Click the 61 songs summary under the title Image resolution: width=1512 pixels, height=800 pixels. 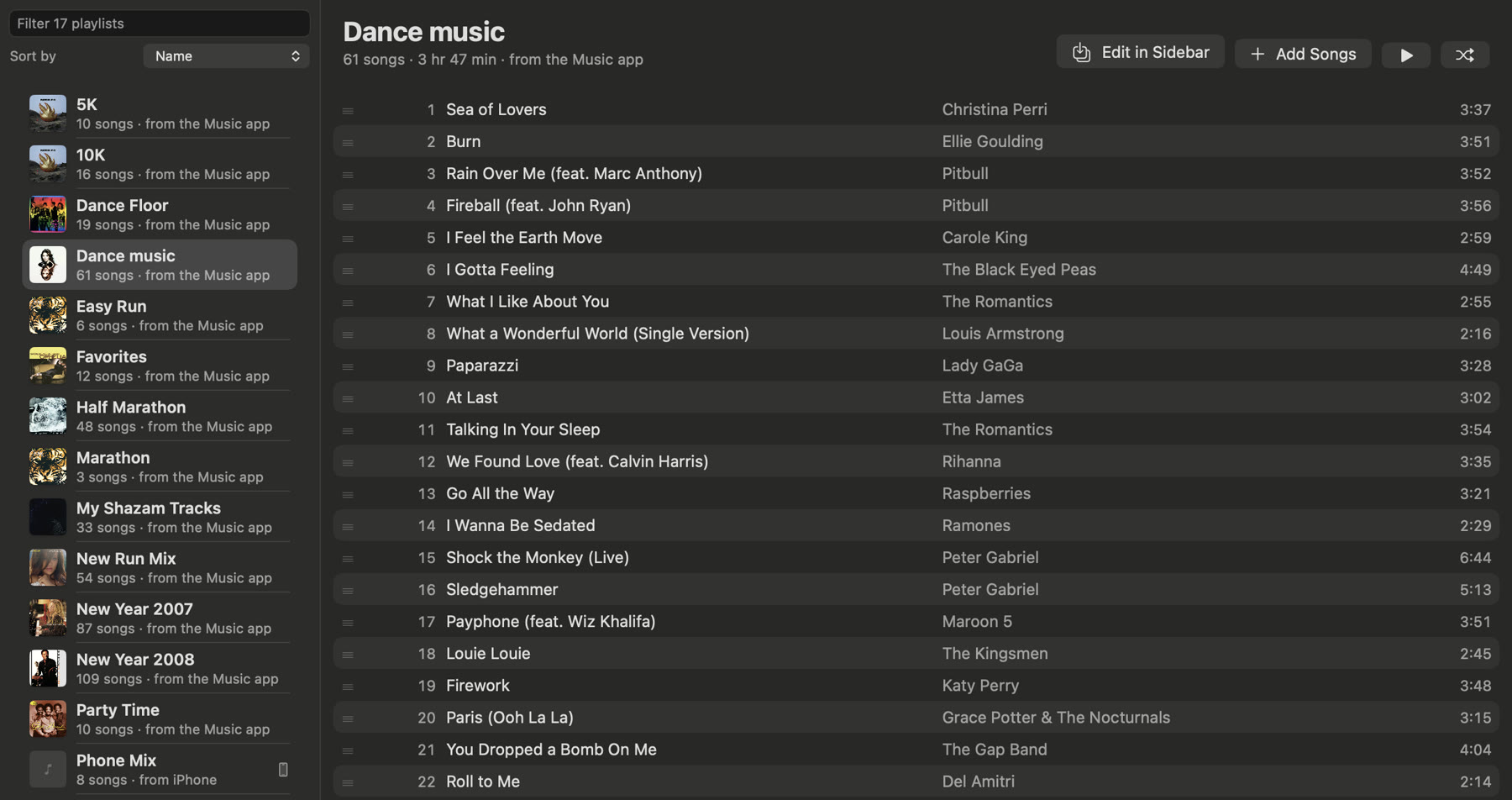pos(493,60)
